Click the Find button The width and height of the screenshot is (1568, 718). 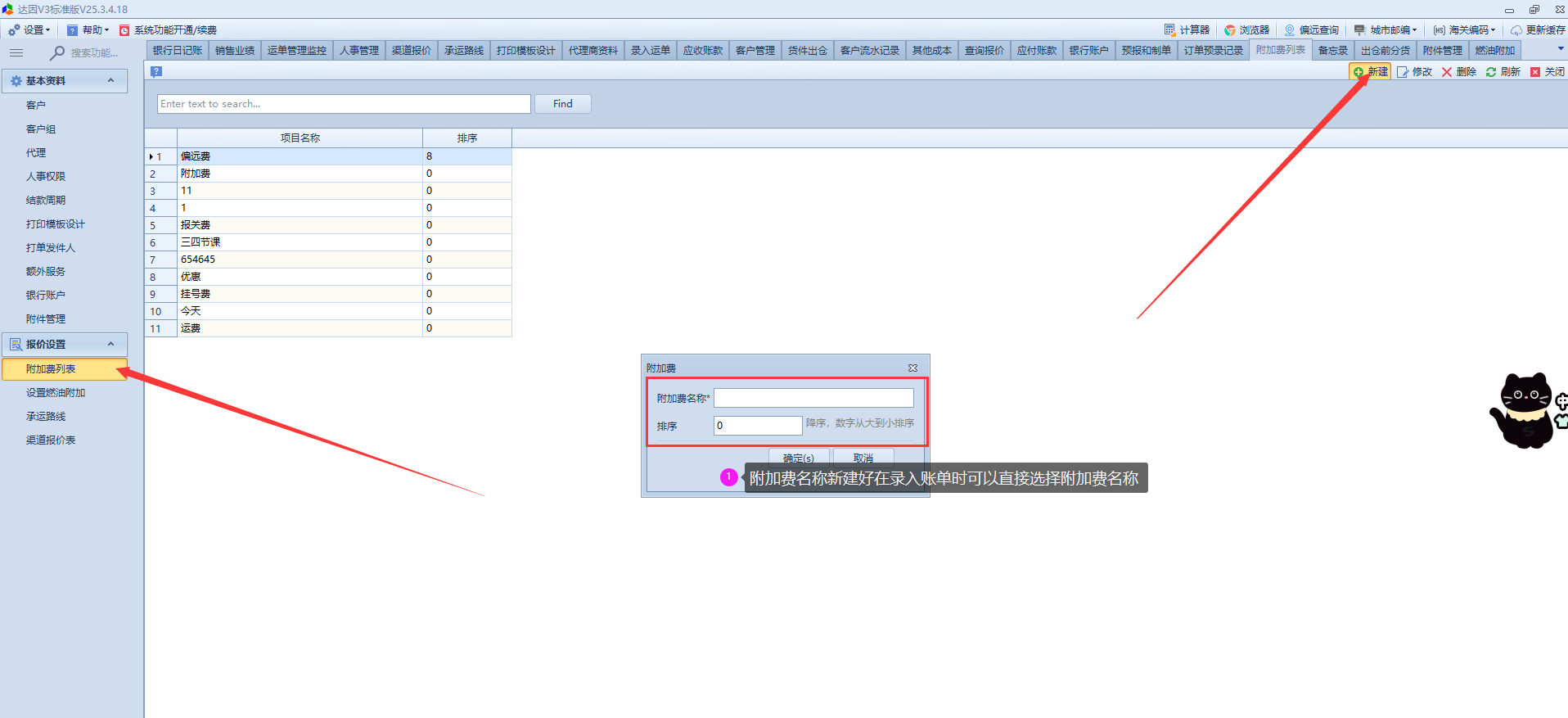coord(562,104)
